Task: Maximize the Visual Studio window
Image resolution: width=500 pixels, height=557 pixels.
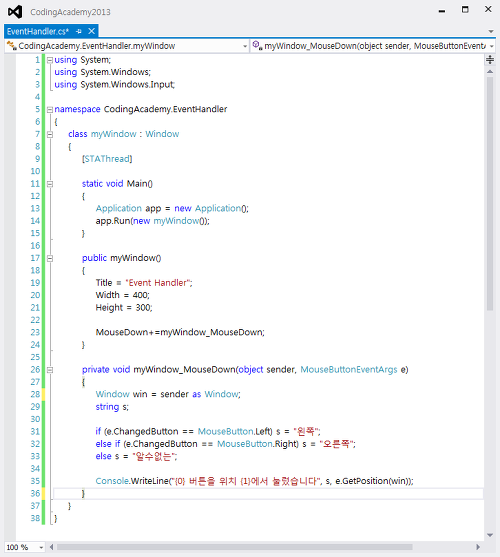Action: [465, 10]
